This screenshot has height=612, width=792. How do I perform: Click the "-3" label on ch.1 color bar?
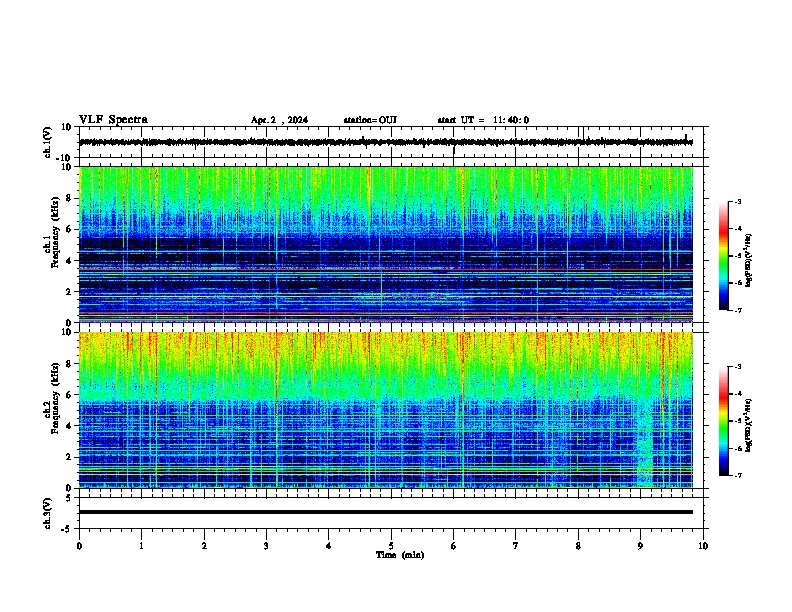coord(738,201)
